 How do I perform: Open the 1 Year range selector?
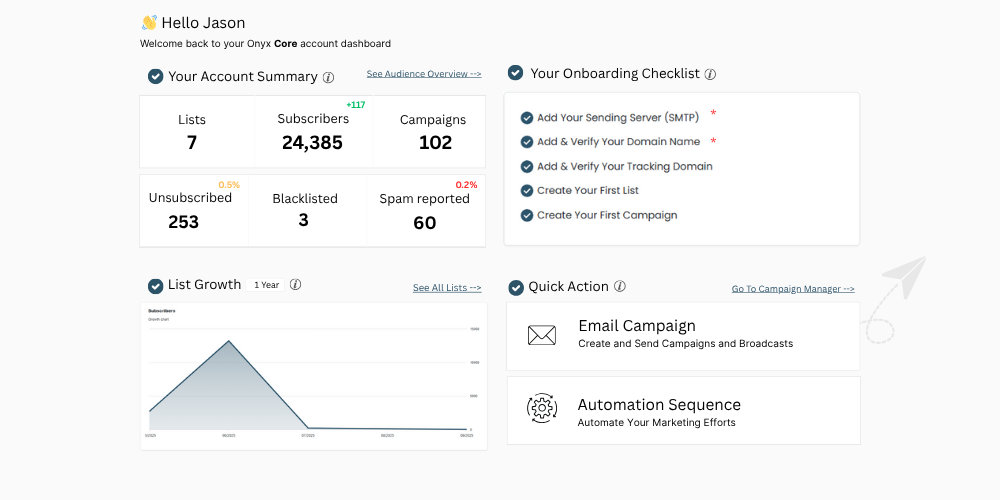266,285
